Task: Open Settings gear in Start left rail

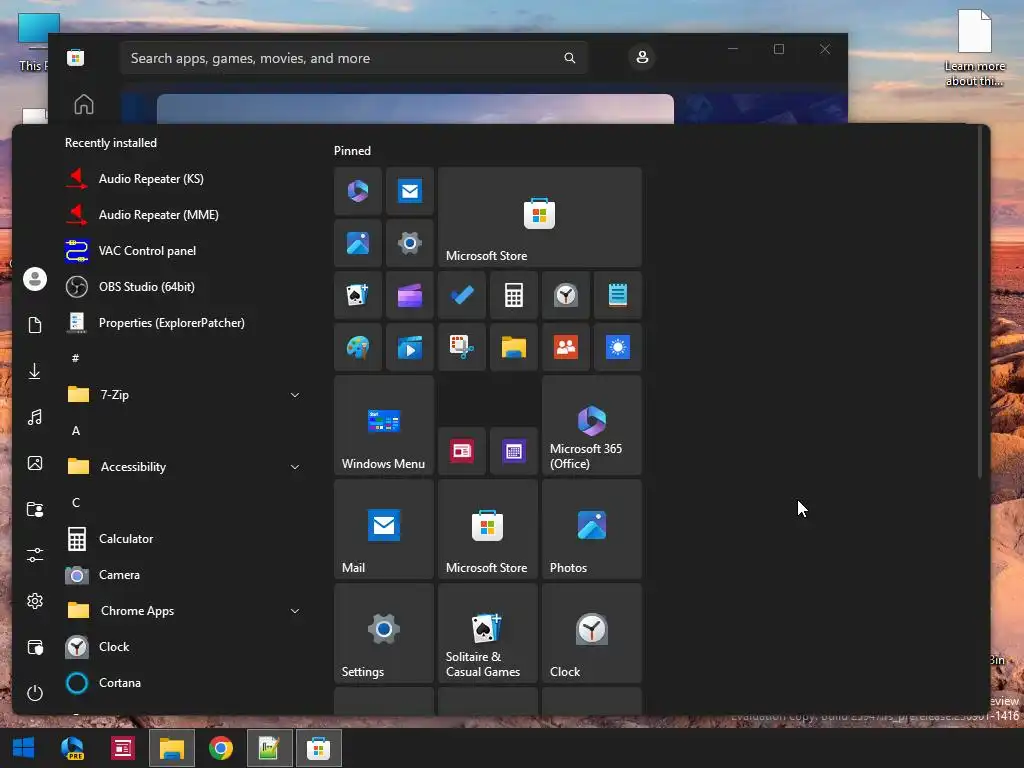Action: point(35,601)
